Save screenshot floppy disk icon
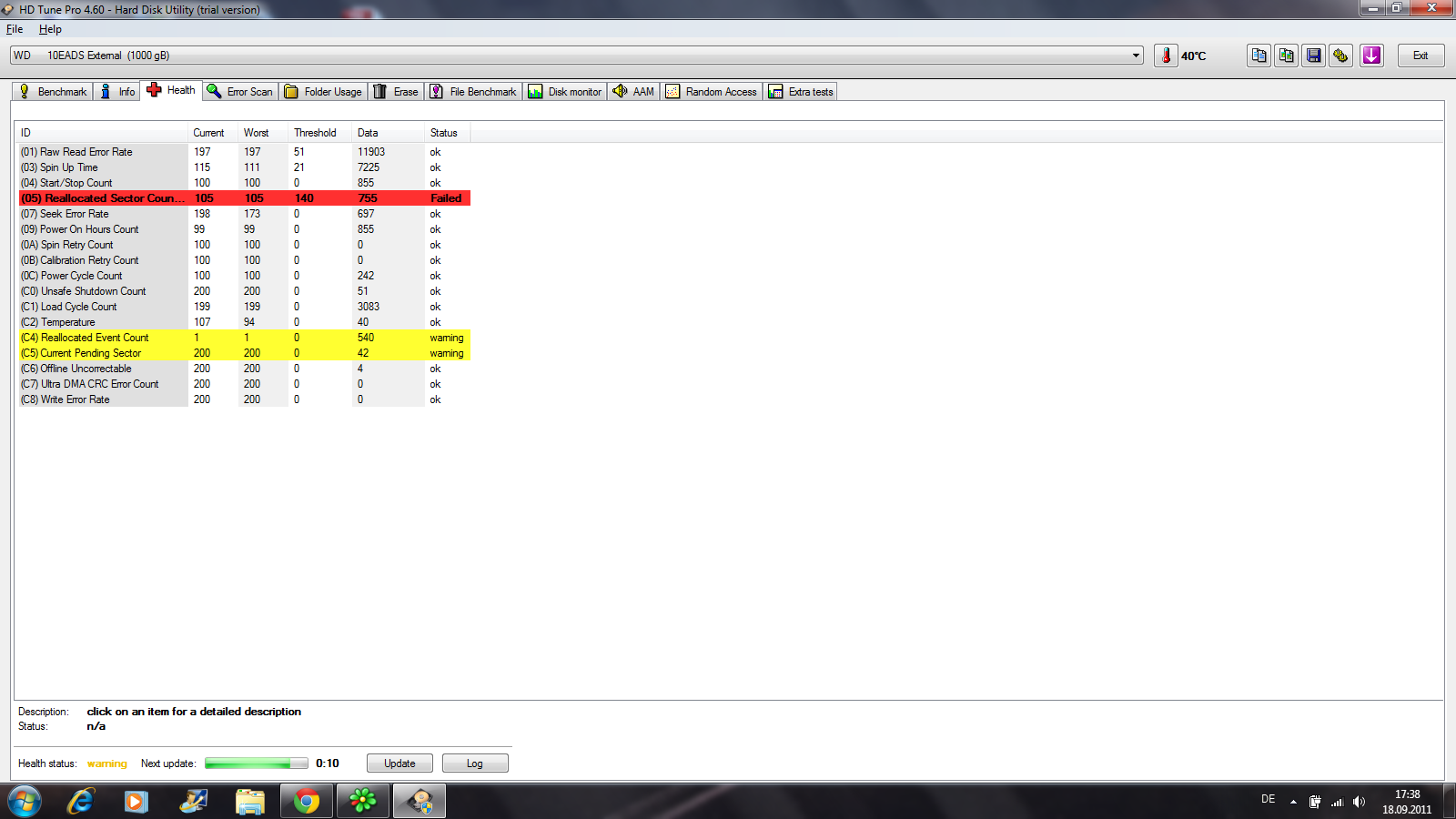Screen dimensions: 1456x819 point(1313,56)
